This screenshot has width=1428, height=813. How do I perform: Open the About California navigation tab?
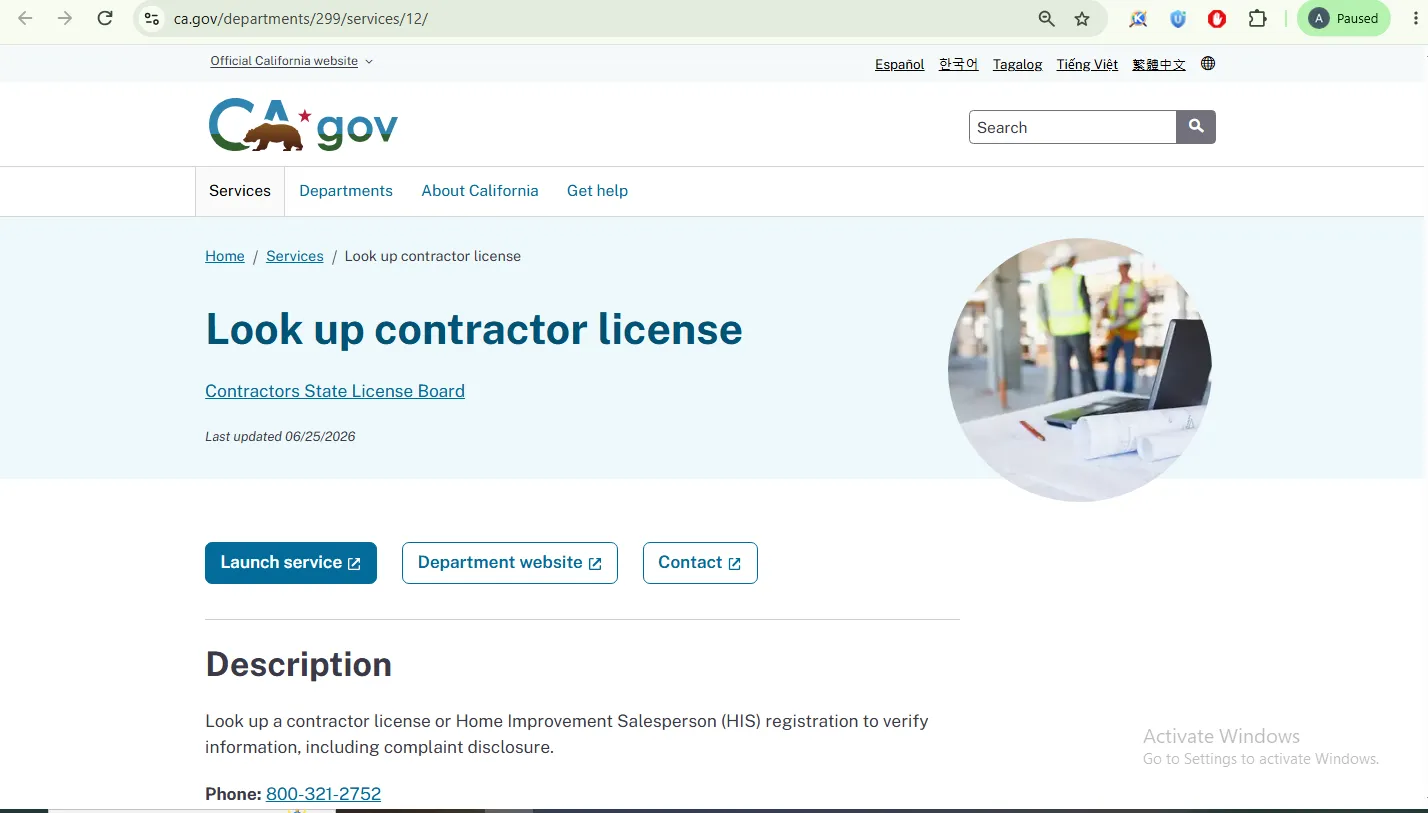coord(480,191)
